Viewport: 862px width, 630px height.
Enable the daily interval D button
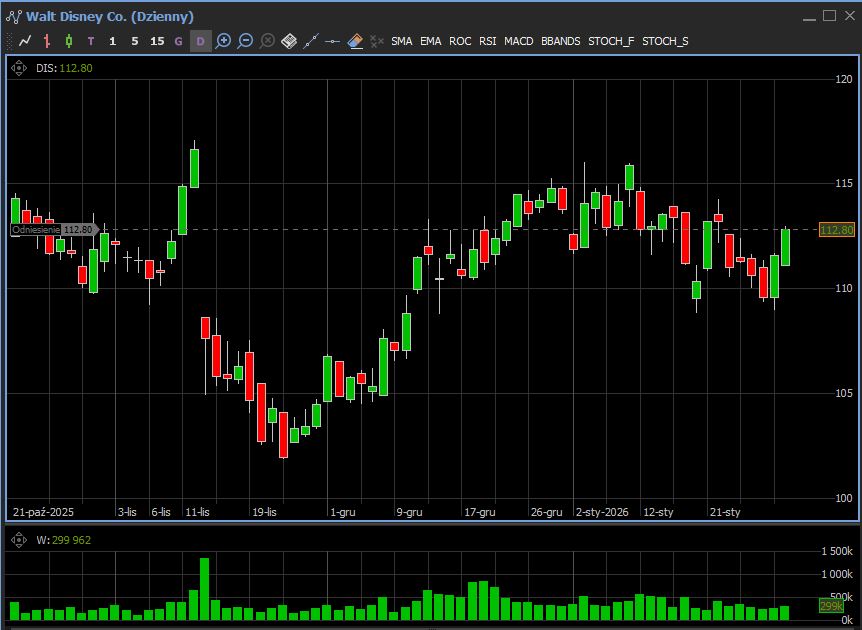point(200,41)
